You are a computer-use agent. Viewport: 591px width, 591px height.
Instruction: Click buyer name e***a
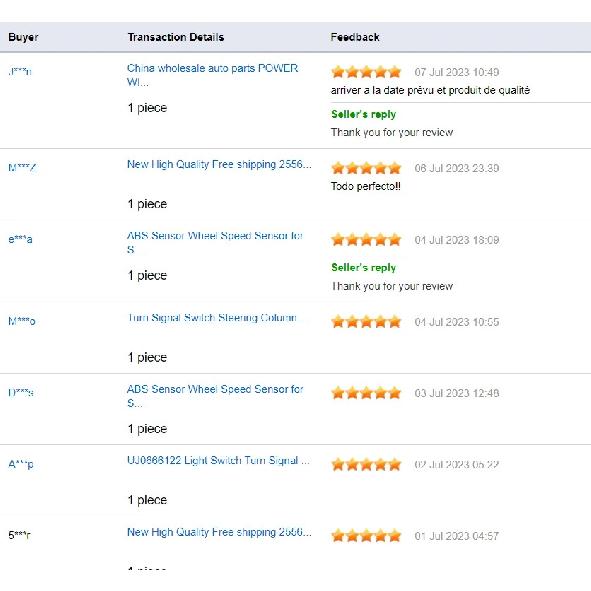[x=20, y=239]
